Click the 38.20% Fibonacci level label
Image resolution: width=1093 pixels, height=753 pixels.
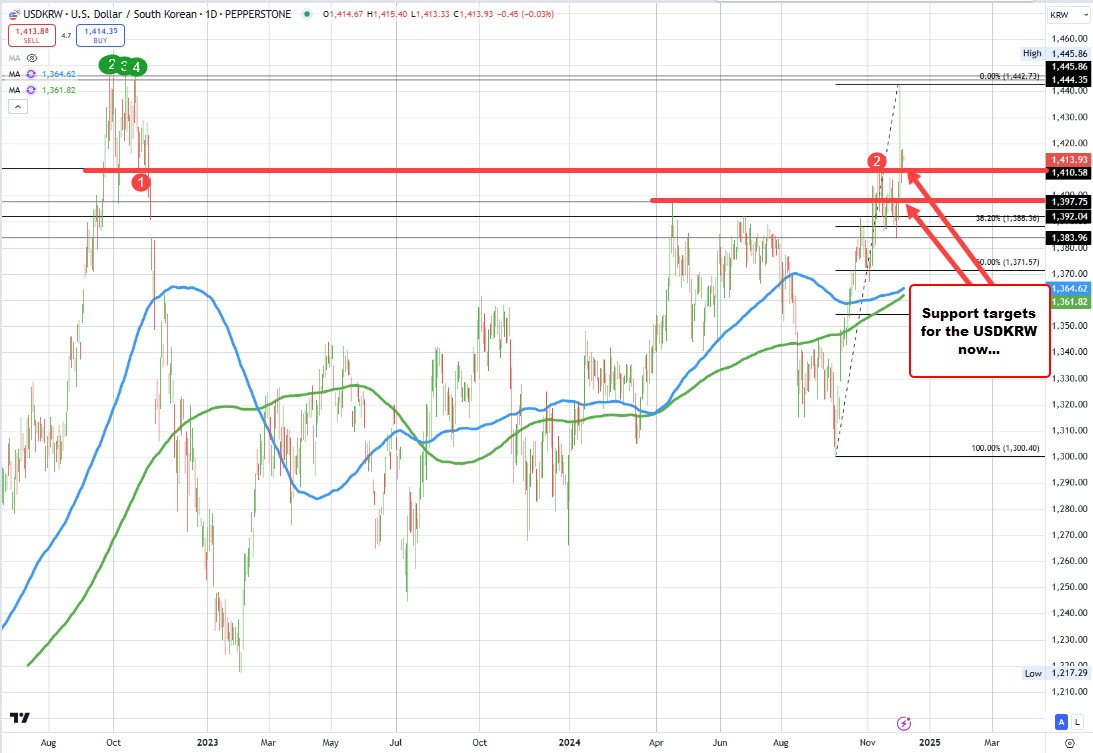[1007, 218]
